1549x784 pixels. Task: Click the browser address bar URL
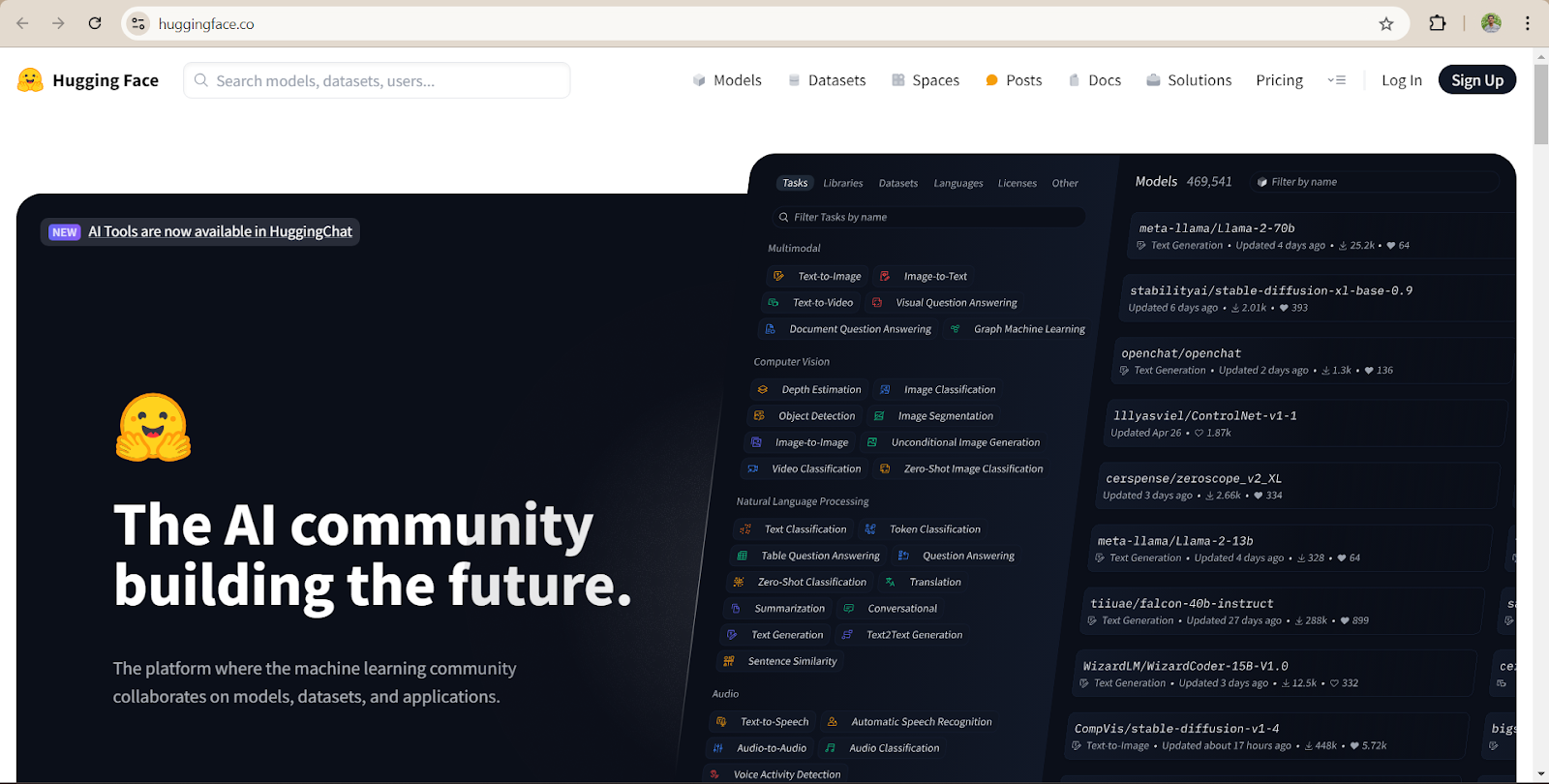(206, 23)
